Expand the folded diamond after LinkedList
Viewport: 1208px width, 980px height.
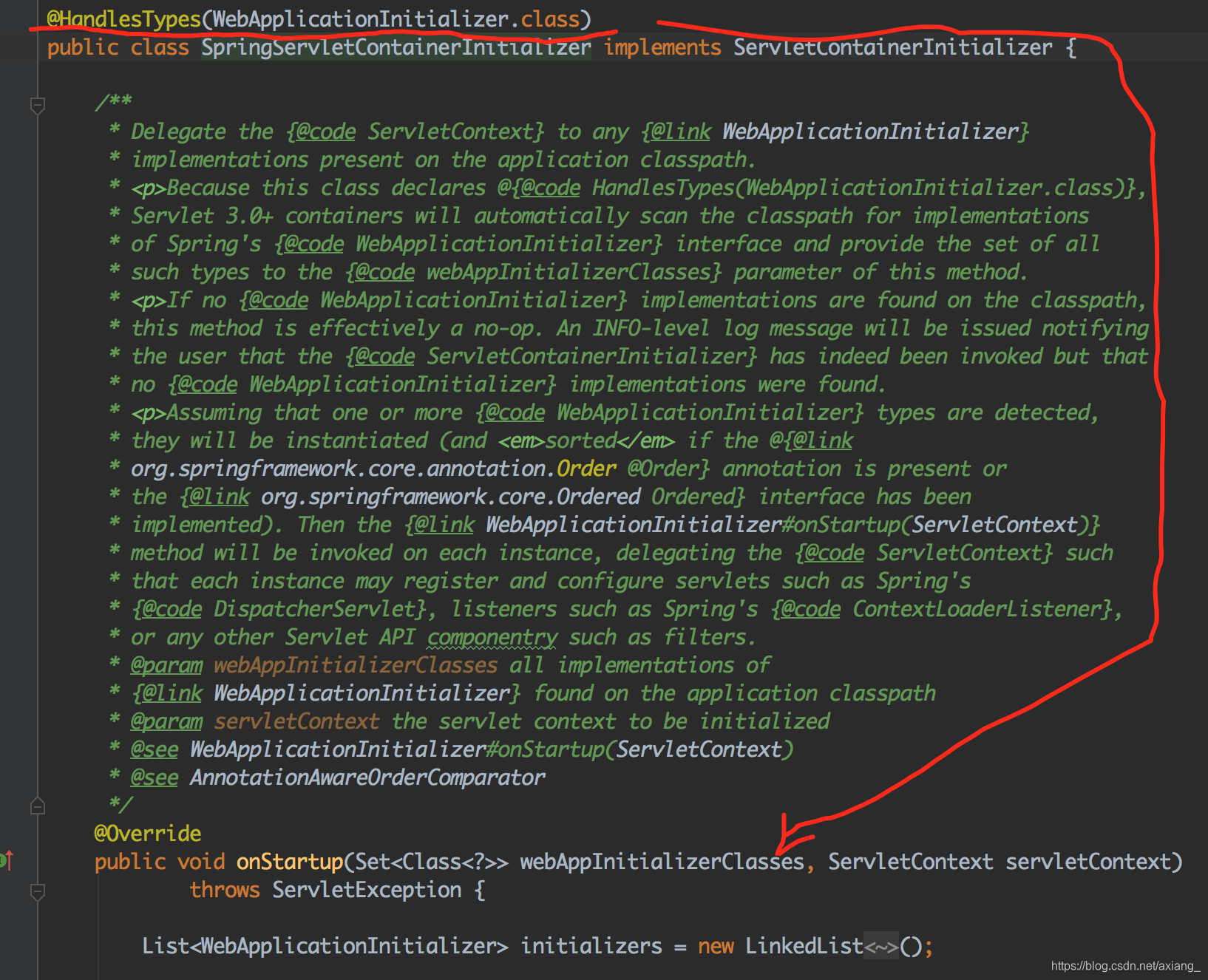click(880, 946)
